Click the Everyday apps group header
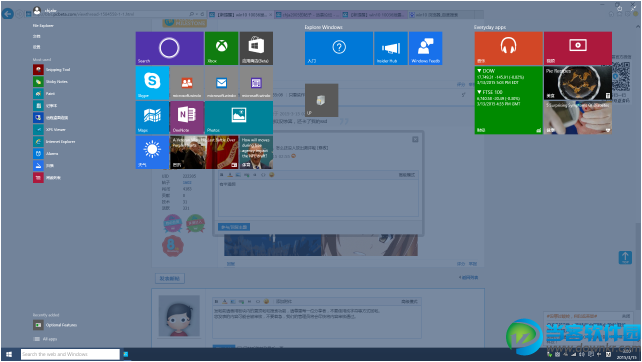642x362 pixels. [490, 27]
